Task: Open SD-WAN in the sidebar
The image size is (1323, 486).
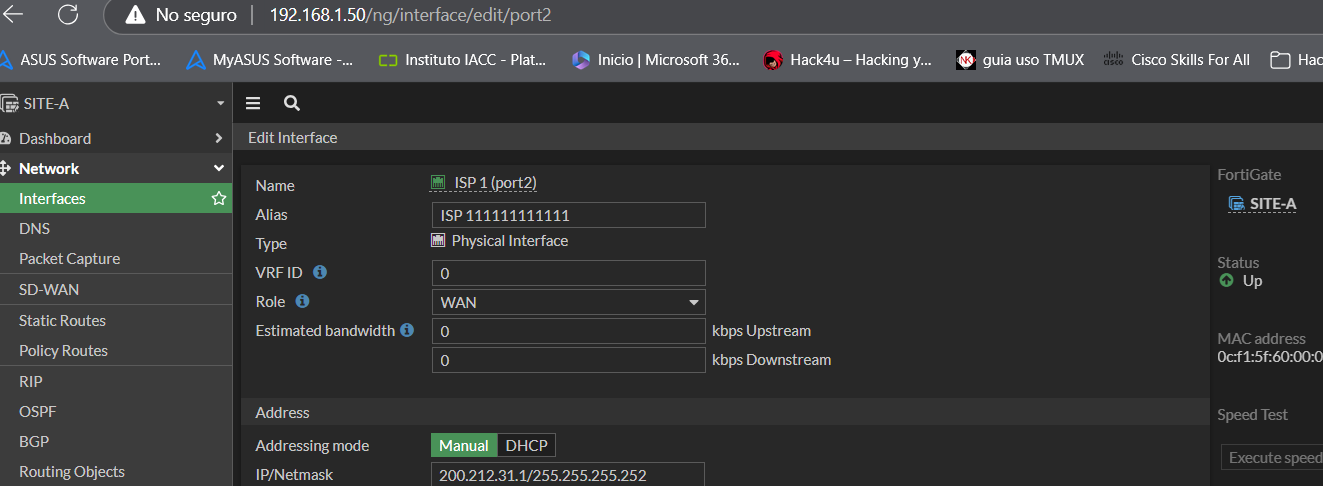Action: tap(49, 290)
